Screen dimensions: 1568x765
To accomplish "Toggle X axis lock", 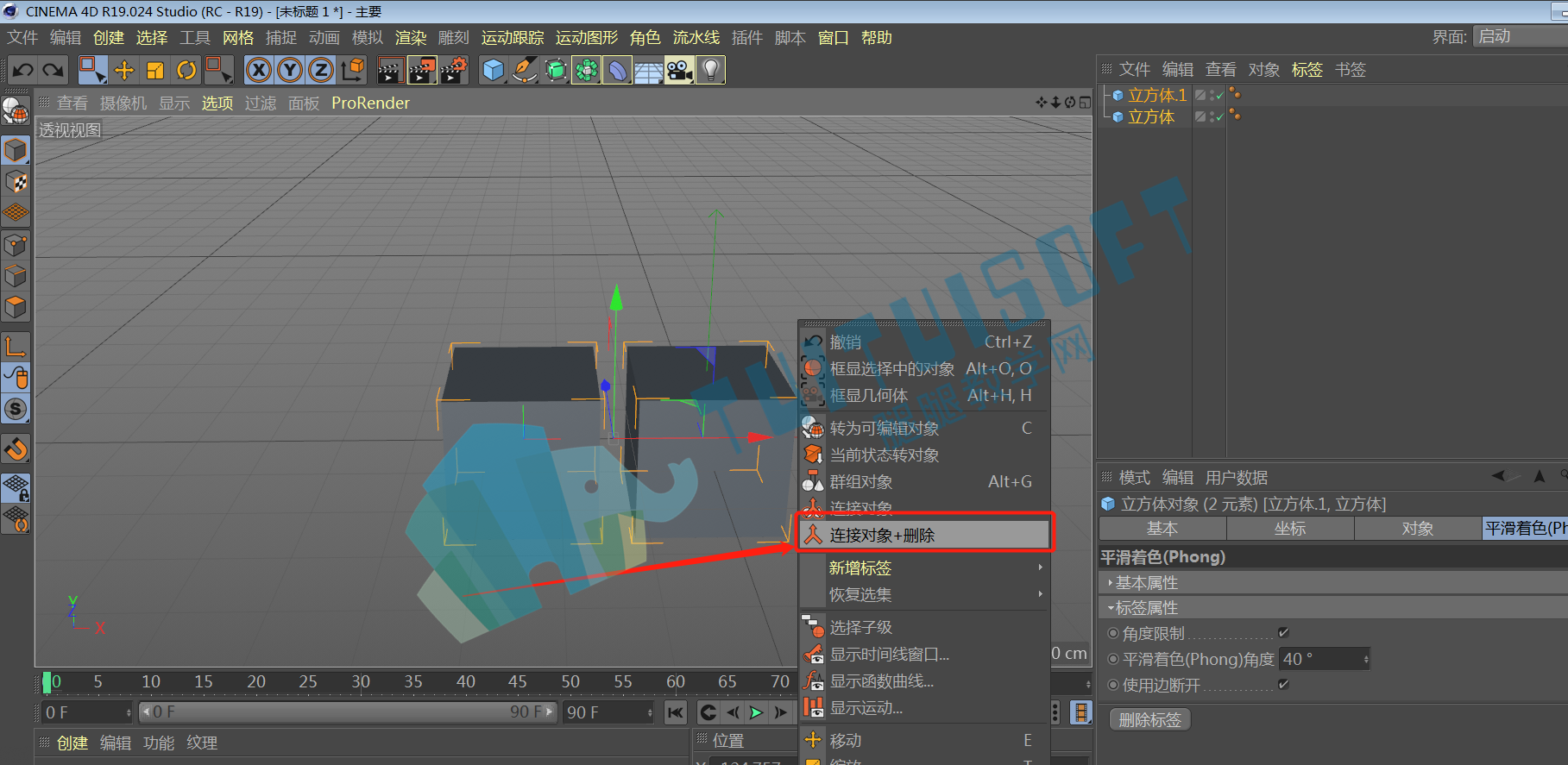I will point(259,70).
